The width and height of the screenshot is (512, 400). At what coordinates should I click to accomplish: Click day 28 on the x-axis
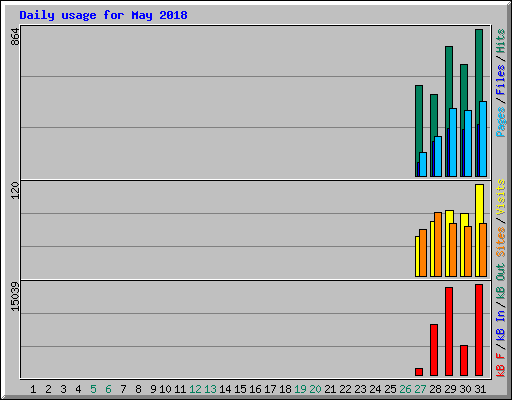click(x=435, y=389)
